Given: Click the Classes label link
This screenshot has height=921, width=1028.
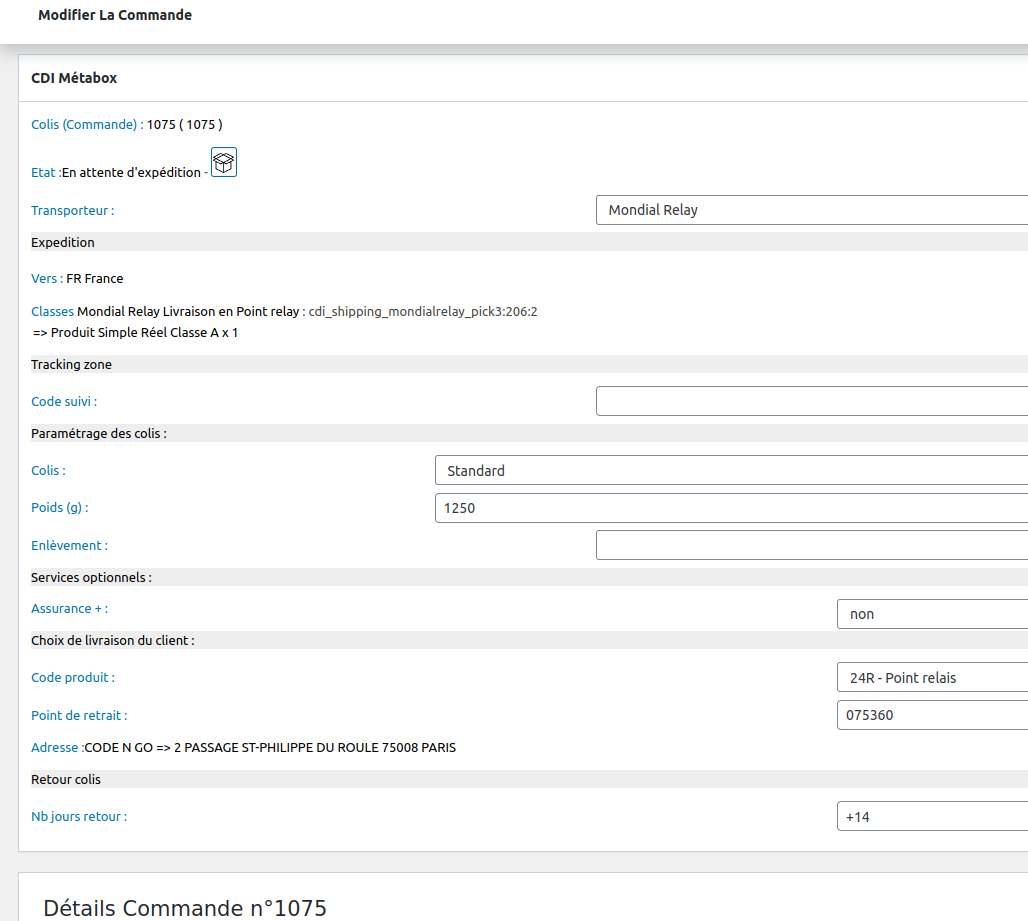Looking at the screenshot, I should [52, 312].
